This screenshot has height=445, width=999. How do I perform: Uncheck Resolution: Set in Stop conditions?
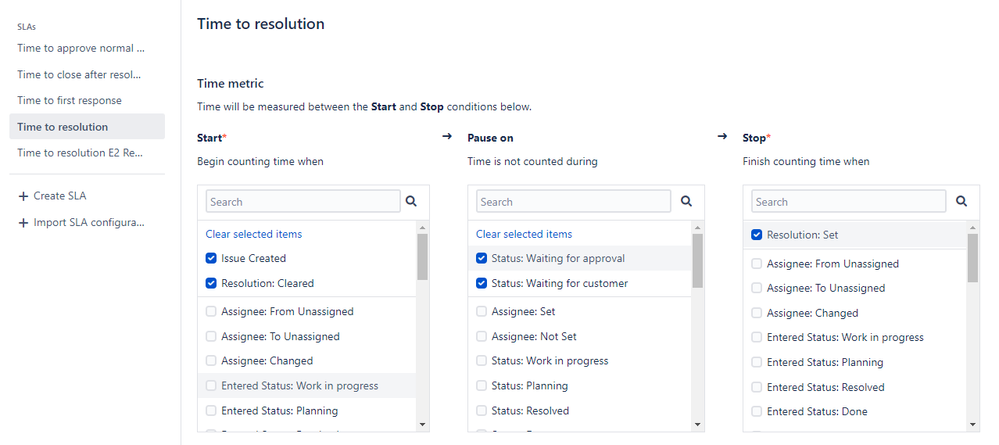point(757,235)
